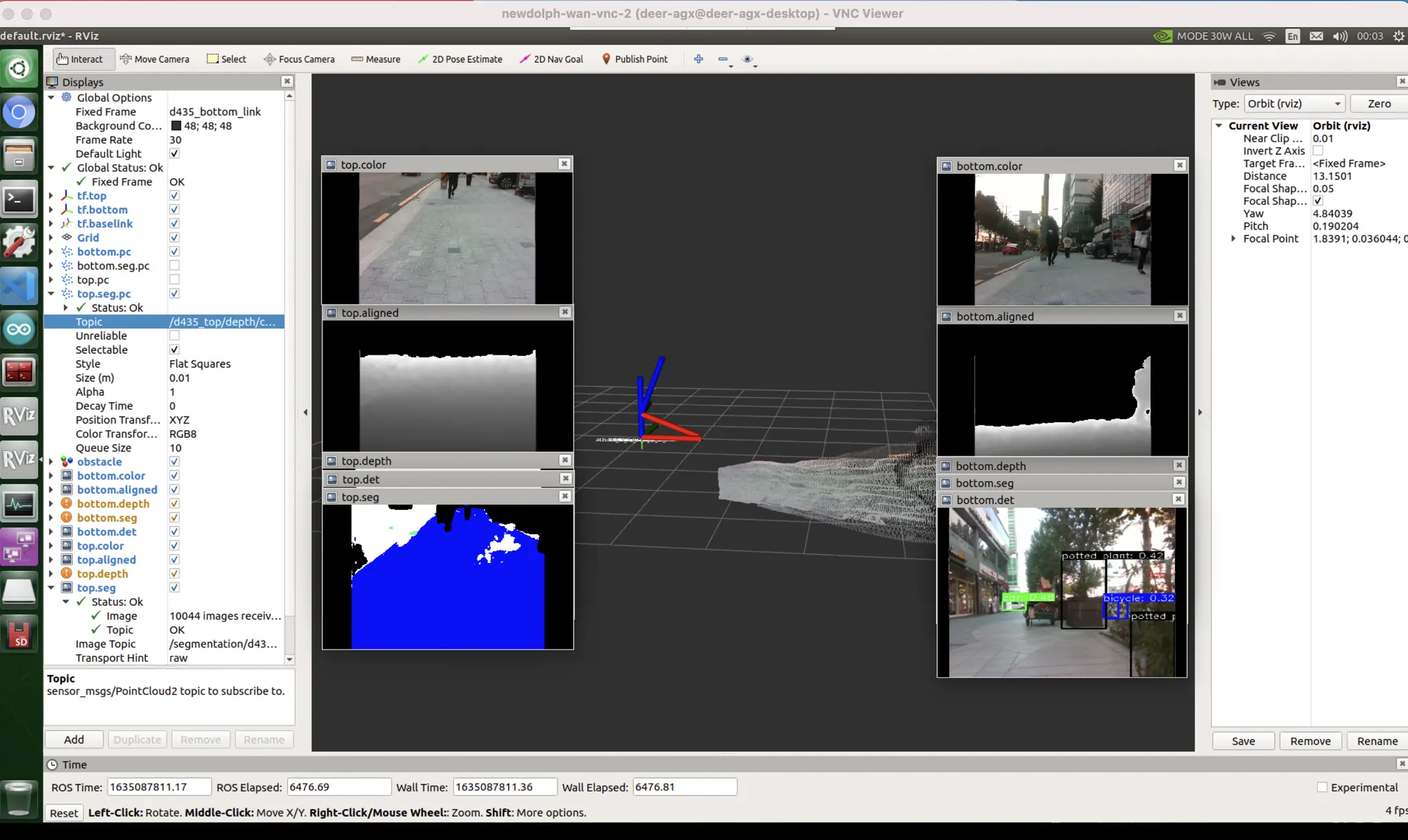Select the Topic row under top.seg.pc
This screenshot has height=840, width=1408.
[x=89, y=322]
